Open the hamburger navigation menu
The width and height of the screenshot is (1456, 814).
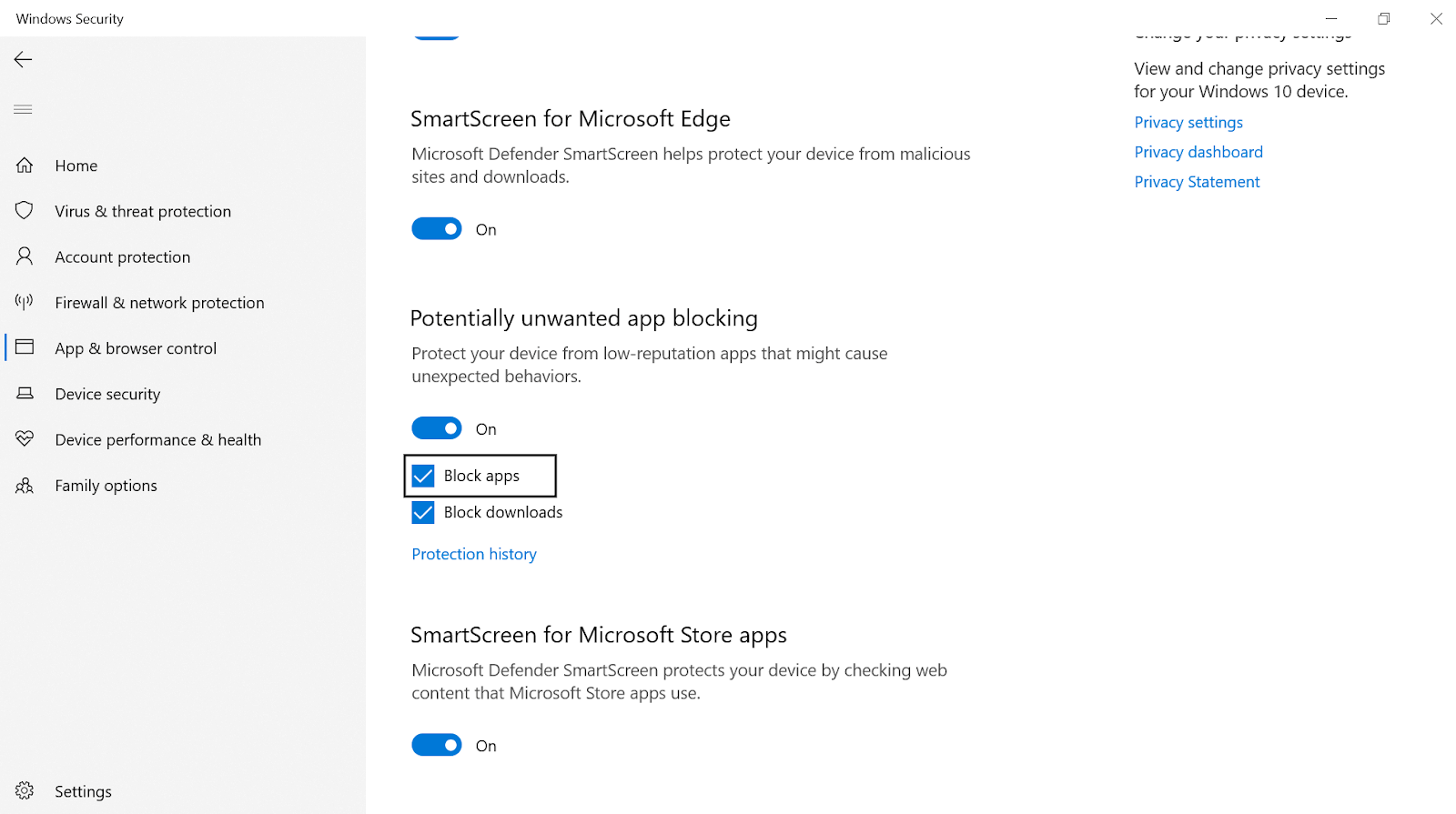point(23,109)
